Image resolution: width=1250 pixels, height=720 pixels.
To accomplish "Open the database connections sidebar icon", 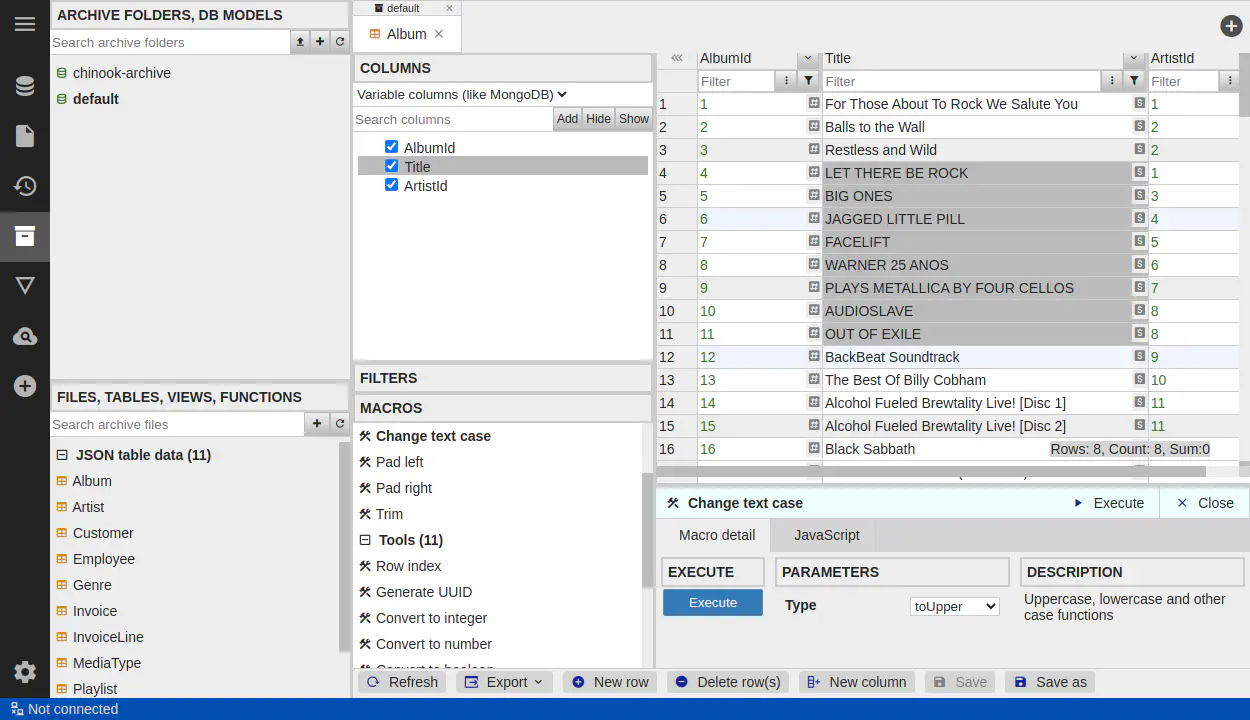I will click(25, 86).
